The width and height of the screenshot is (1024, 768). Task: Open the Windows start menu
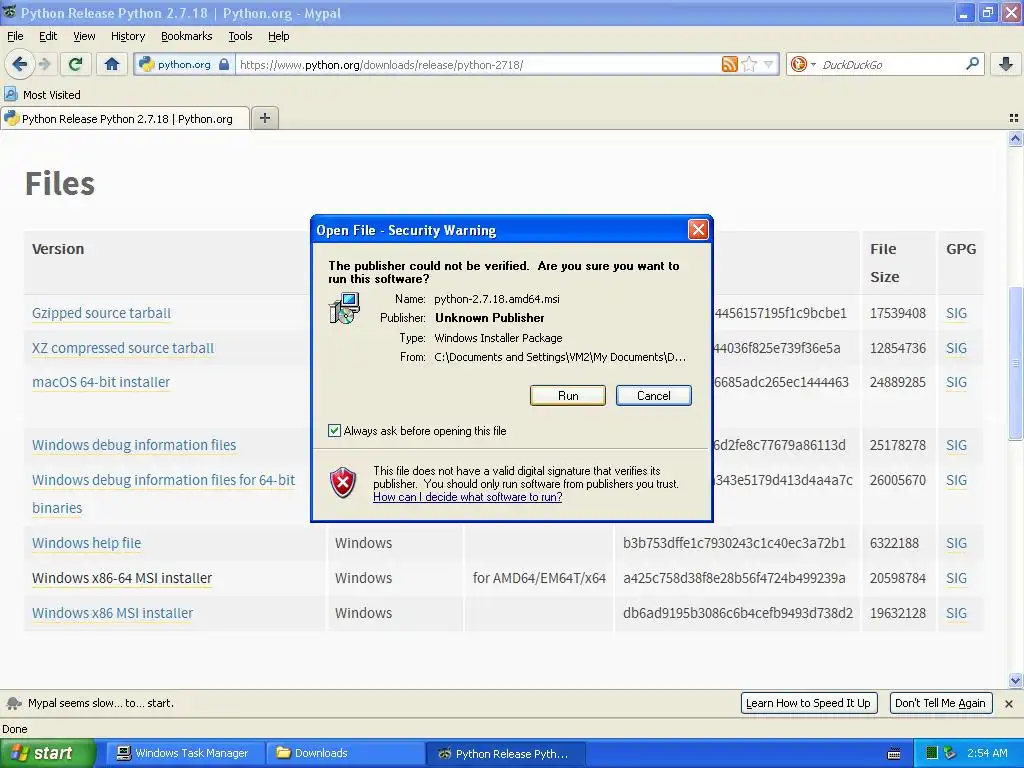pos(46,753)
